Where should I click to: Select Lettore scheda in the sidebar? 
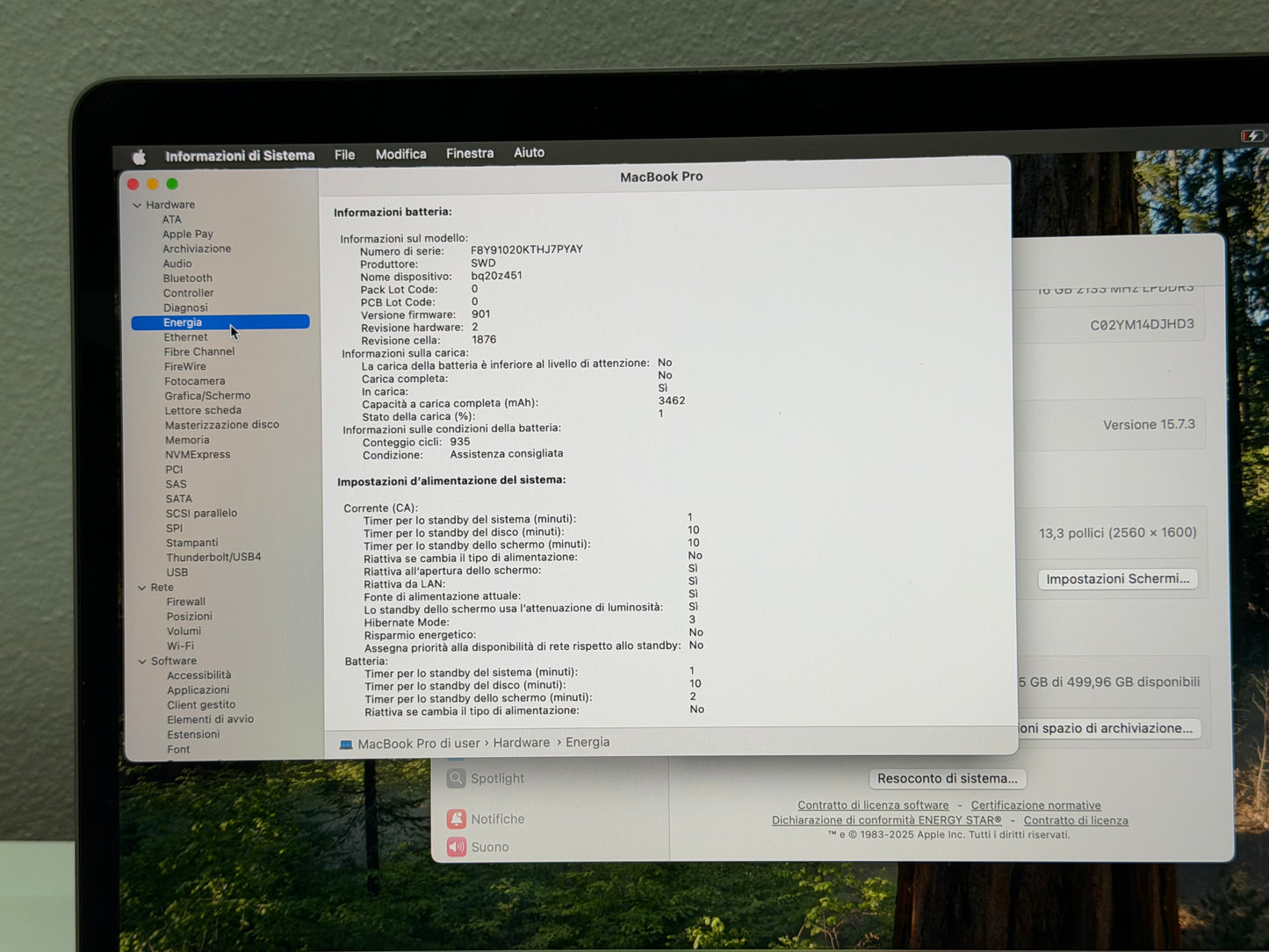click(203, 410)
